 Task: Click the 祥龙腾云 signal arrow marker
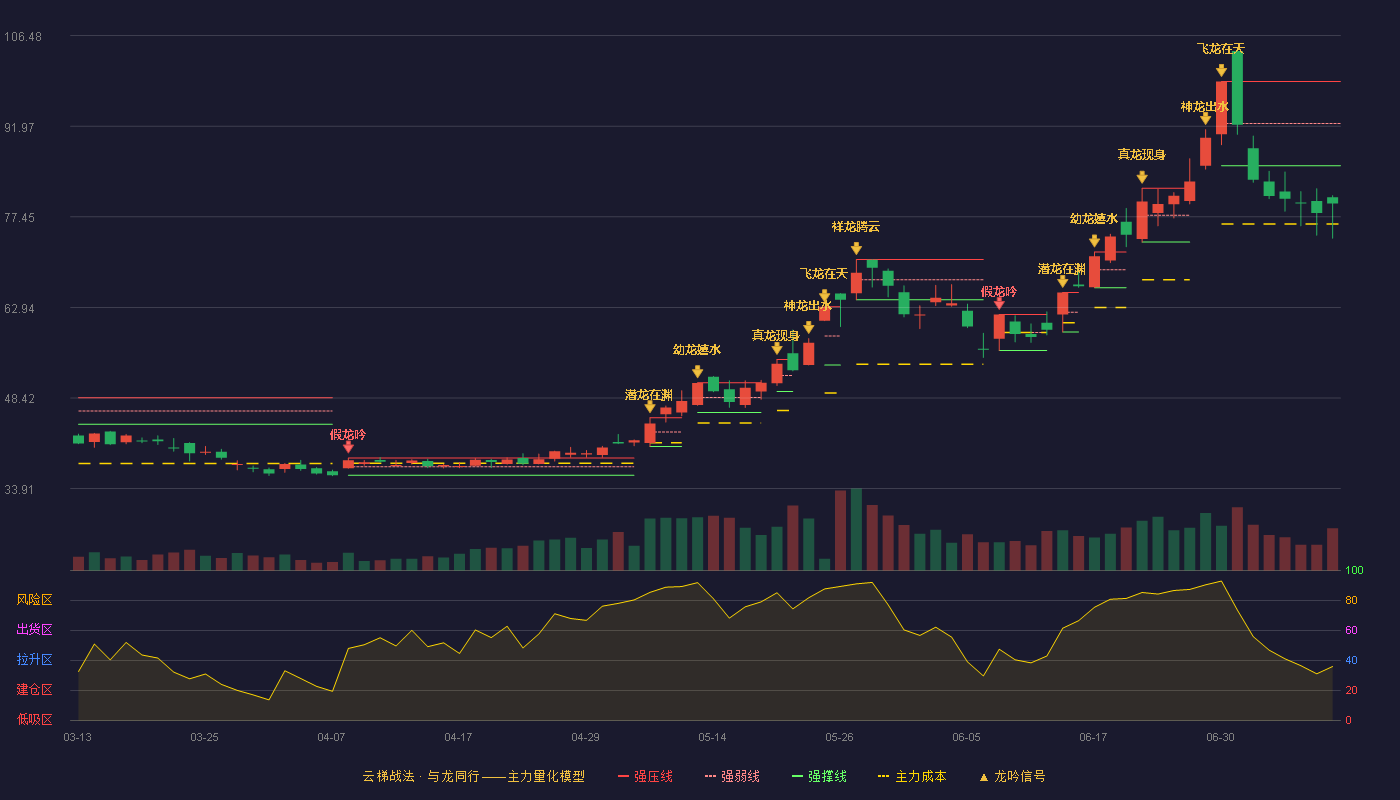point(856,248)
